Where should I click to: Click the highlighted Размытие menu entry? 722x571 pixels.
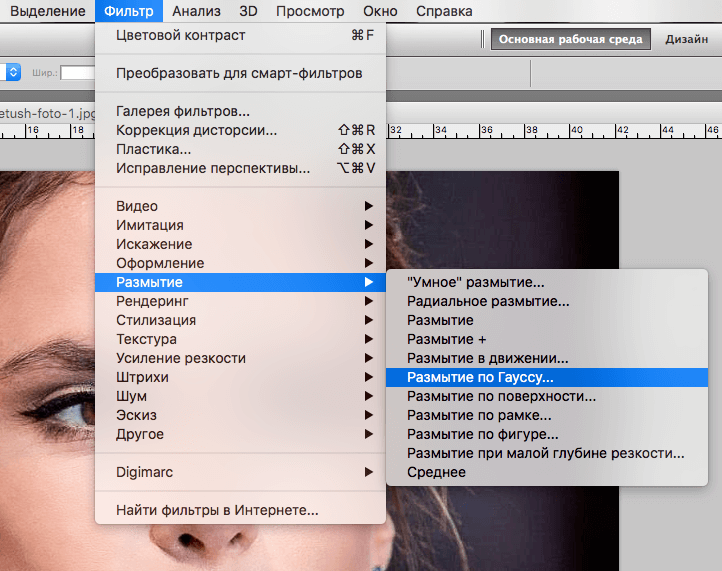point(240,282)
